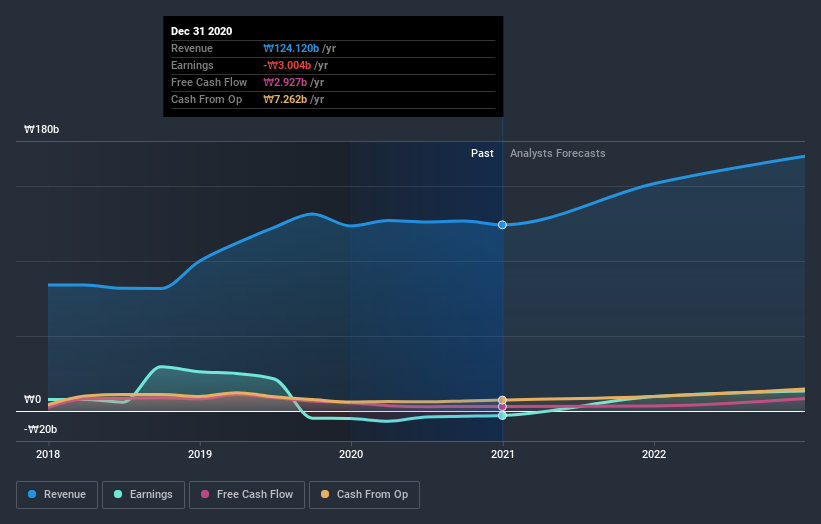
Task: Click the ₩124.120b revenue value in tooltip
Action: pyautogui.click(x=291, y=48)
